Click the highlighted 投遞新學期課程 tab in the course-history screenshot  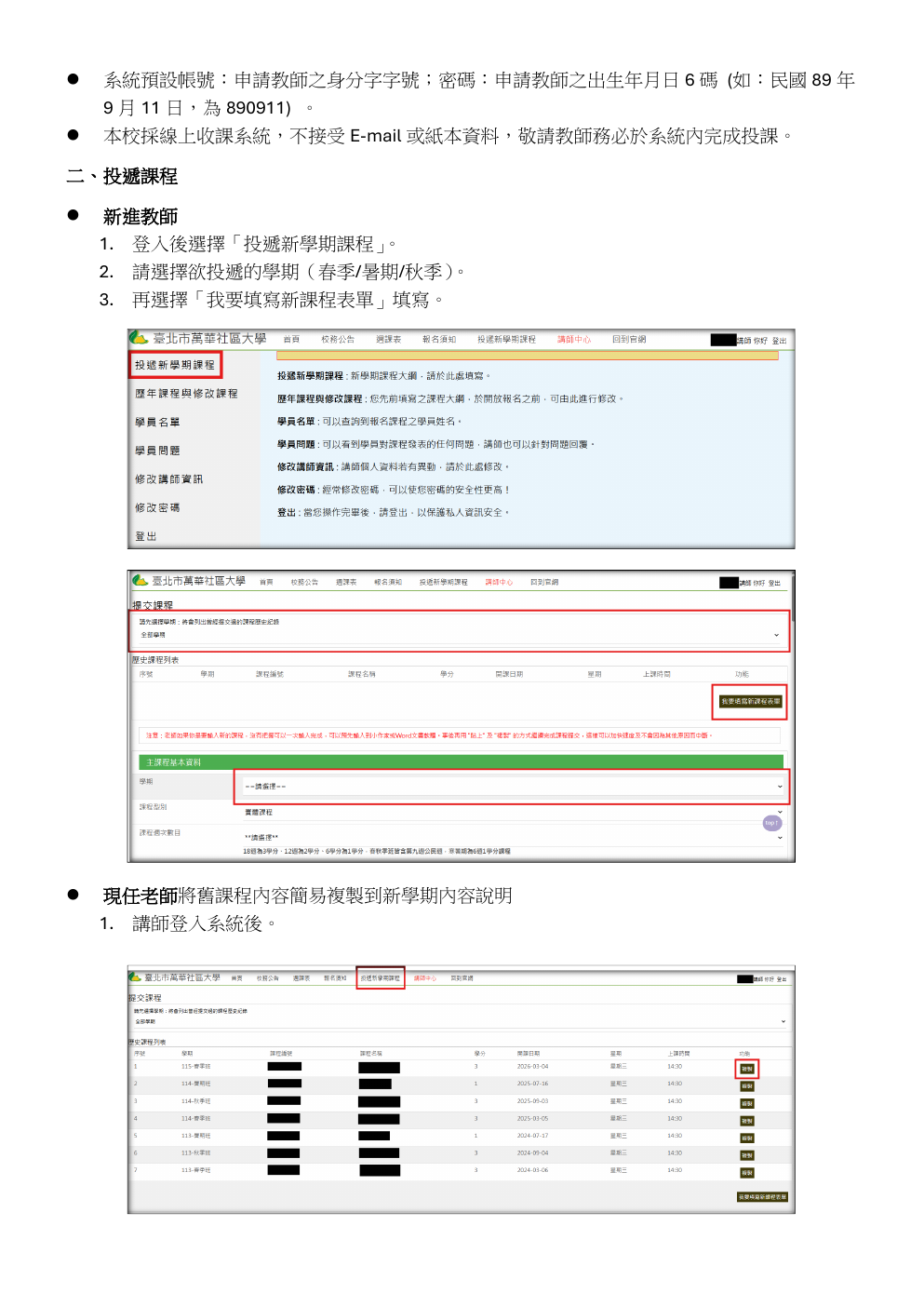pos(381,978)
